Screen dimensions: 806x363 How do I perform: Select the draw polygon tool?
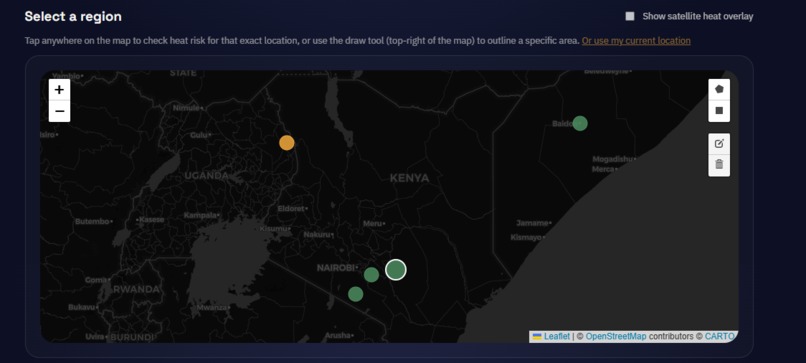(x=719, y=89)
